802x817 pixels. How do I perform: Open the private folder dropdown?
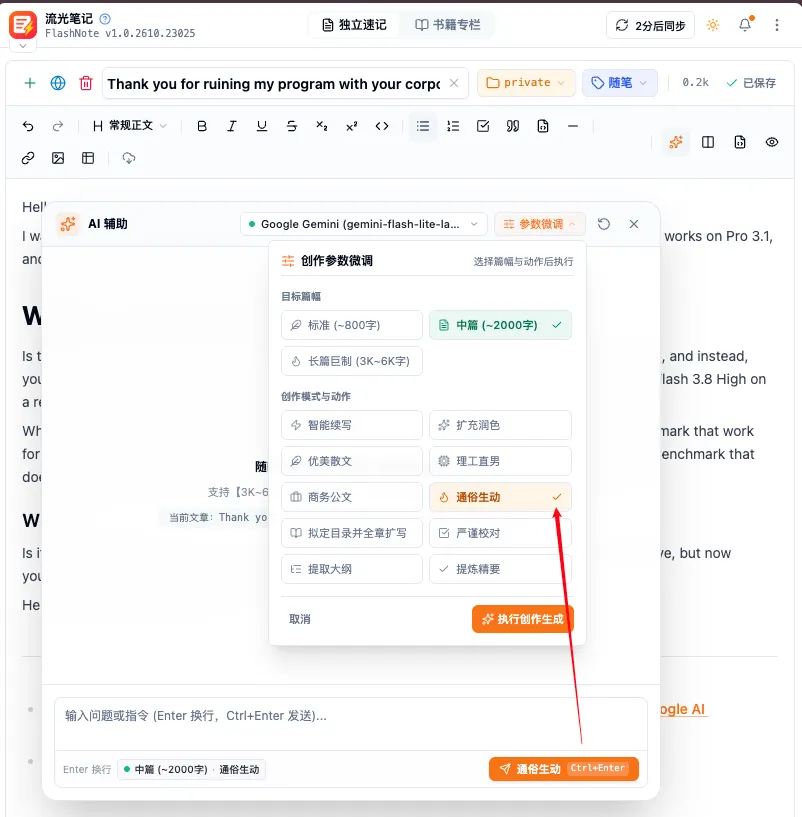526,83
